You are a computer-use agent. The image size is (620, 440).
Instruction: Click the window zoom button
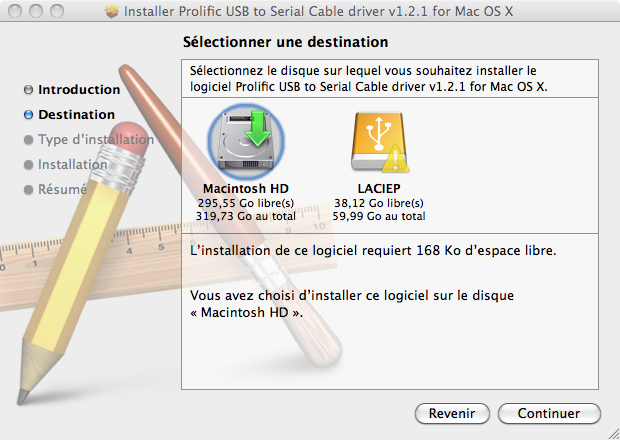tap(57, 11)
